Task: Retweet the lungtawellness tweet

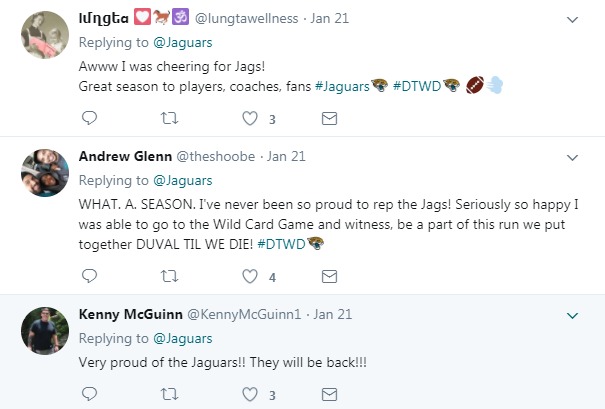Action: coord(169,119)
